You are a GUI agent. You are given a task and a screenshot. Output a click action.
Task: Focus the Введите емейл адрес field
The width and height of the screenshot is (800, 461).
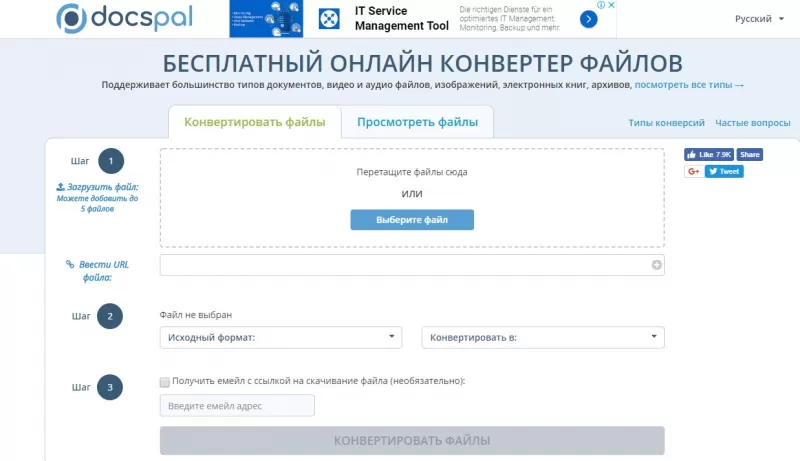237,406
